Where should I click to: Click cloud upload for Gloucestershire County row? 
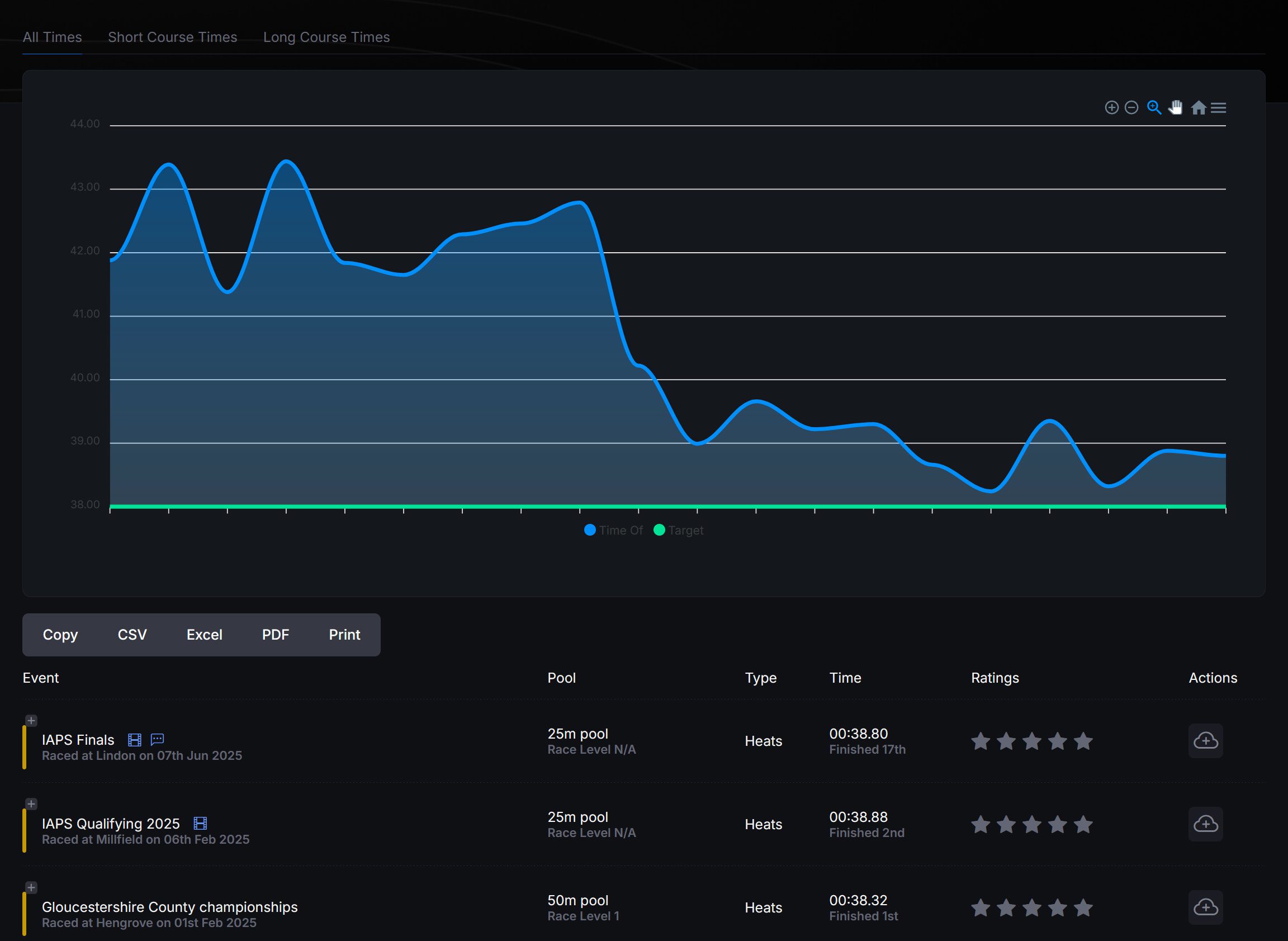(1205, 907)
